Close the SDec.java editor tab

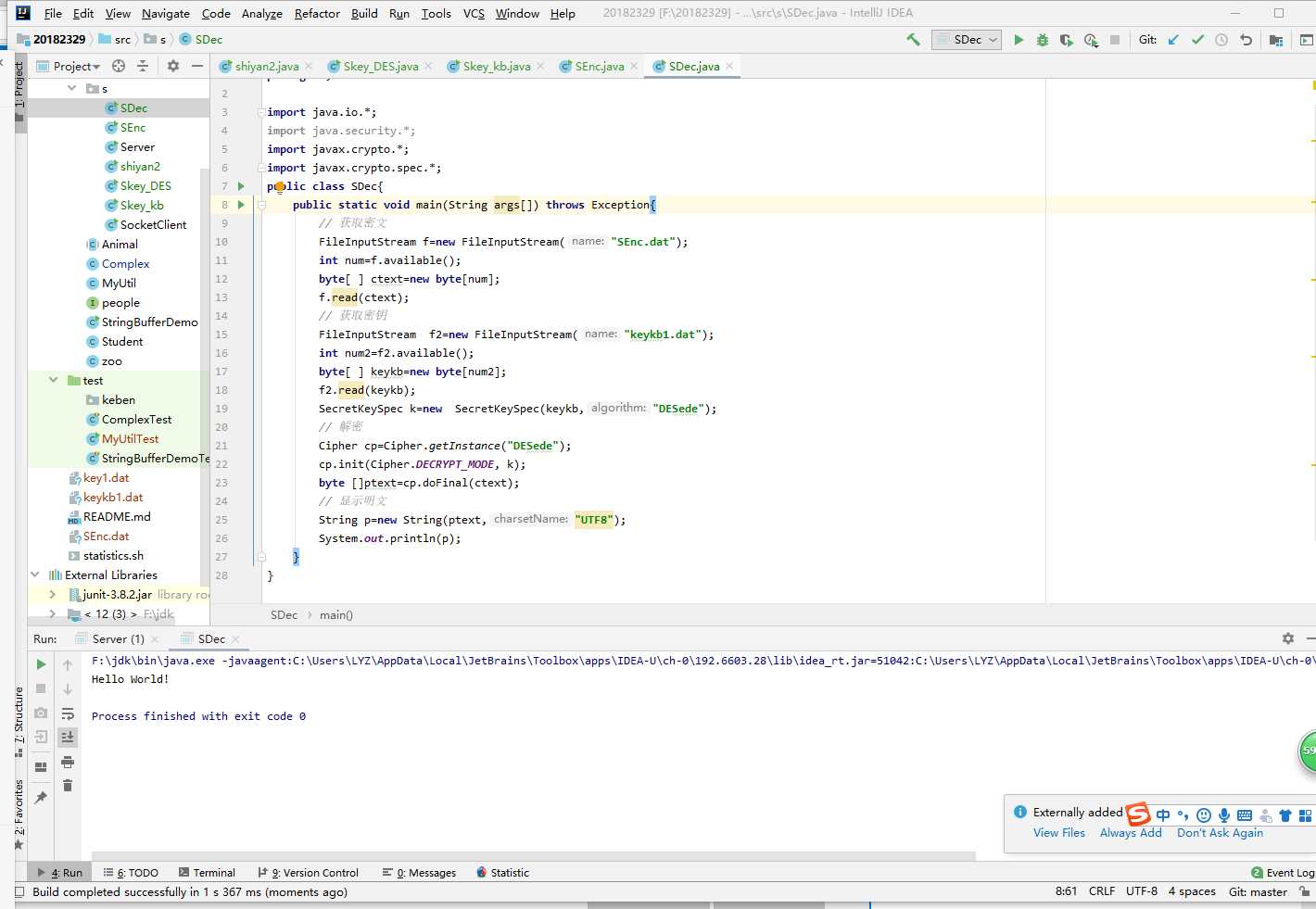click(730, 66)
